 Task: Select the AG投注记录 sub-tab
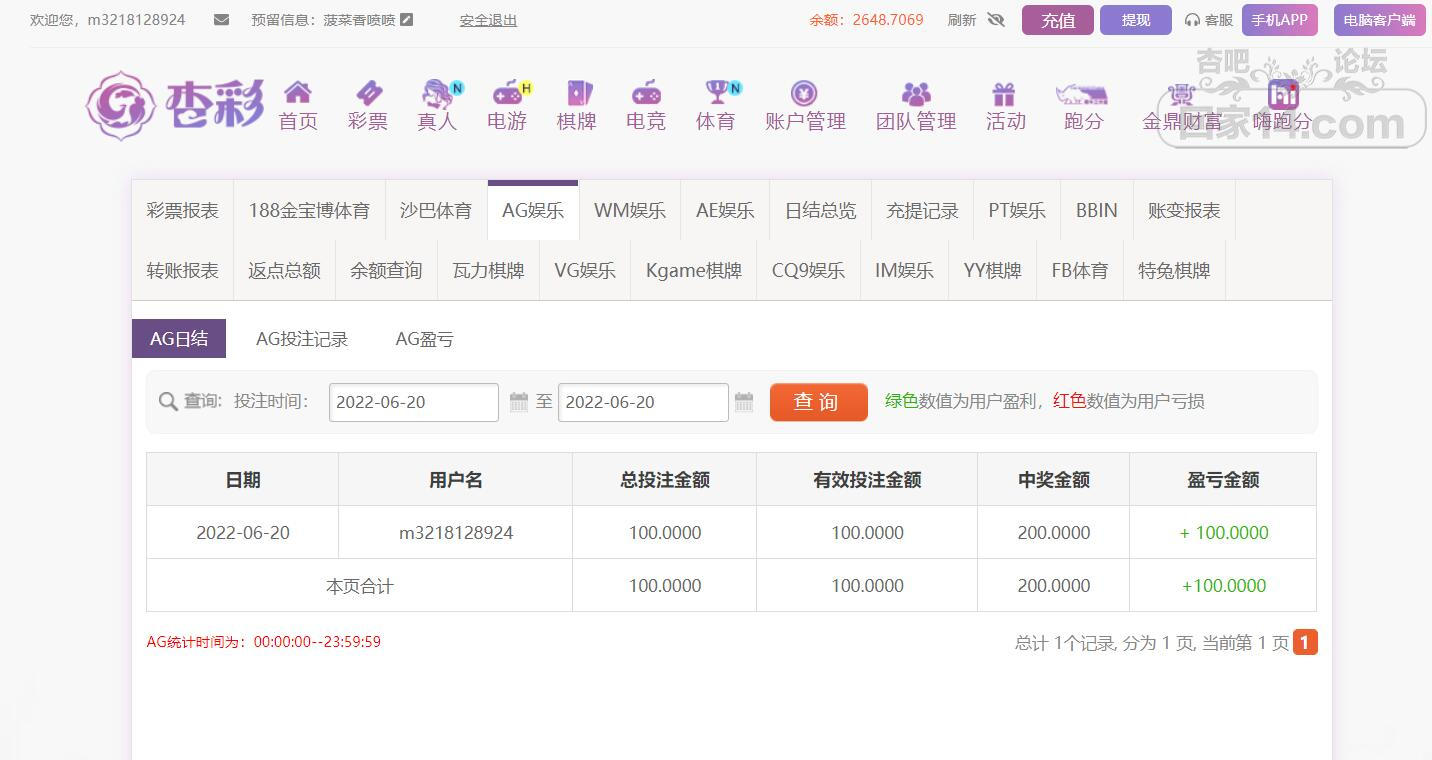(x=302, y=339)
